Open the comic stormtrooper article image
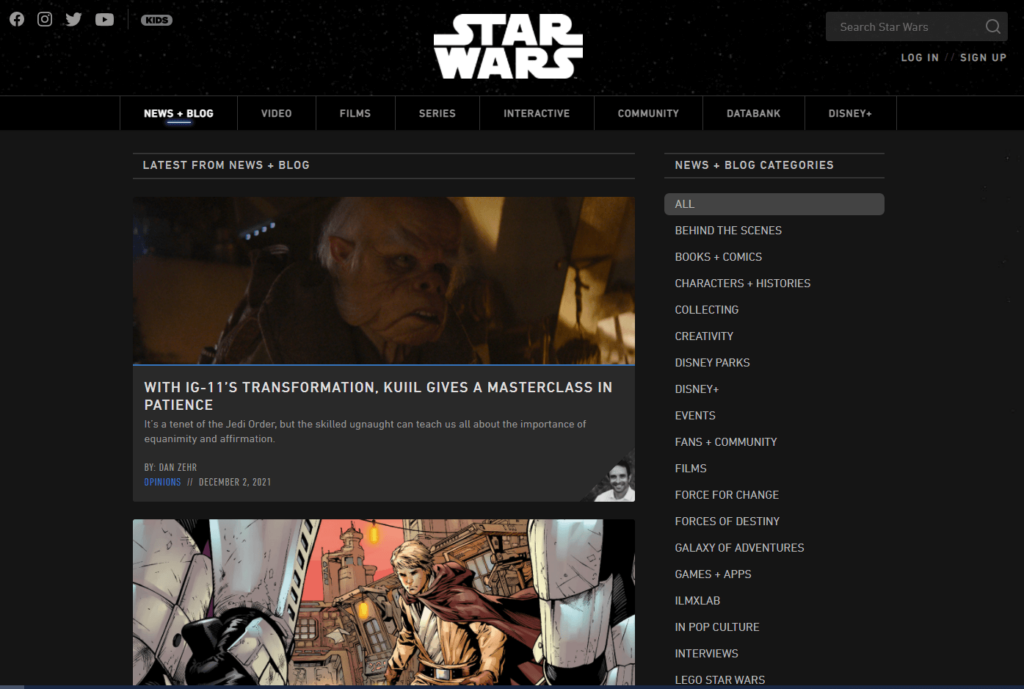Viewport: 1024px width, 689px height. [383, 601]
